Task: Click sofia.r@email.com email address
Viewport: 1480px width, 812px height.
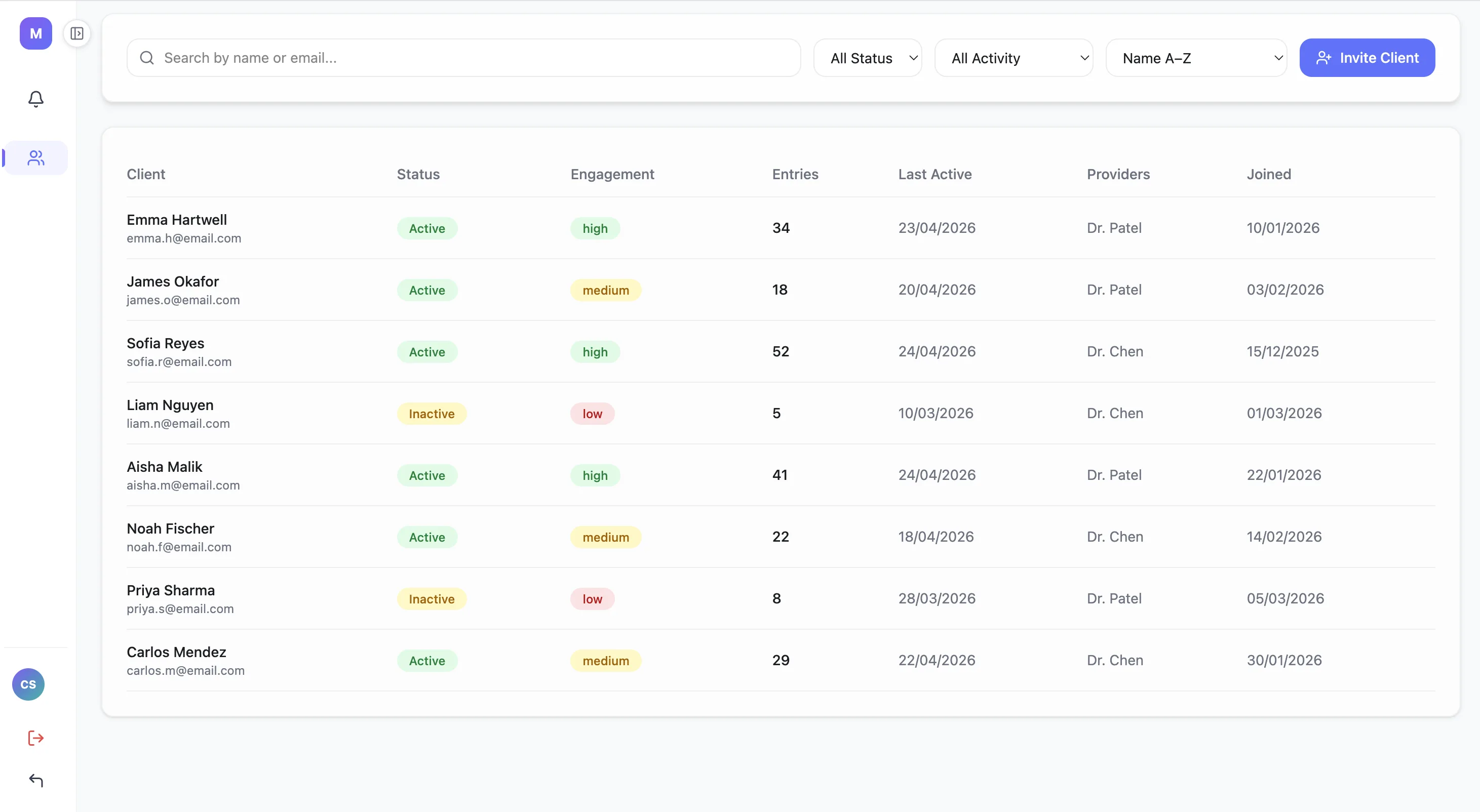Action: (x=179, y=362)
